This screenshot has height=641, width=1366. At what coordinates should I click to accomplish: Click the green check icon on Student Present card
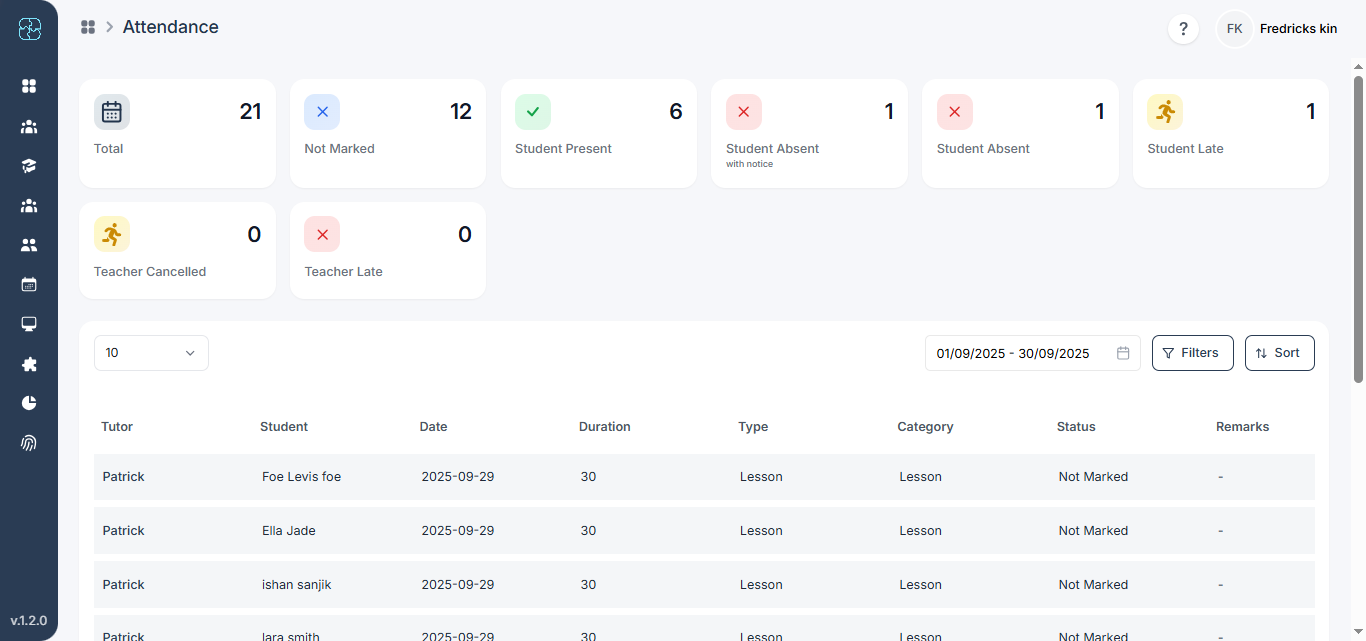[533, 112]
